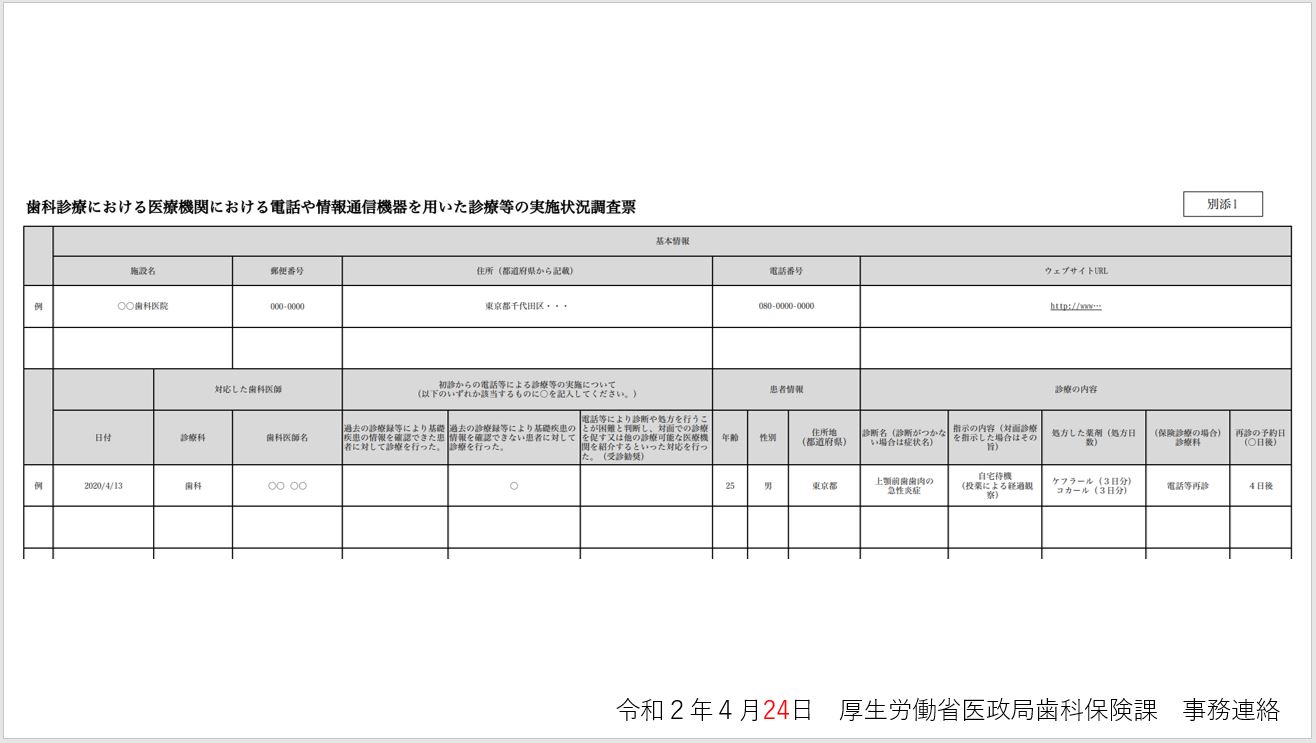This screenshot has width=1316, height=743.
Task: Select the ウェブサイトURL column header
Action: pyautogui.click(x=1076, y=271)
